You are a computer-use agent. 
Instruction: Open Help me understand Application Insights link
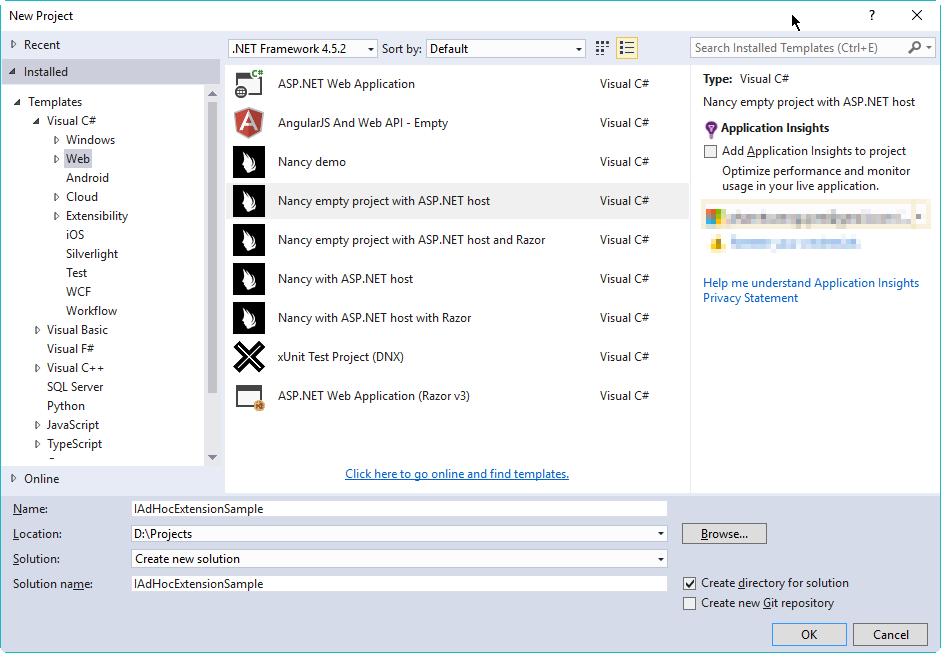(811, 283)
